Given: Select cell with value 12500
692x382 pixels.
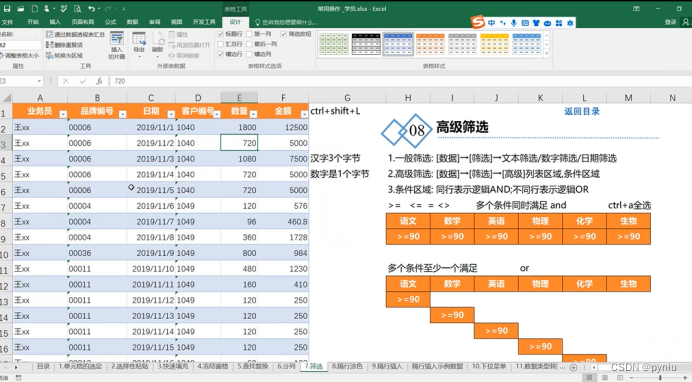Looking at the screenshot, I should [x=283, y=127].
